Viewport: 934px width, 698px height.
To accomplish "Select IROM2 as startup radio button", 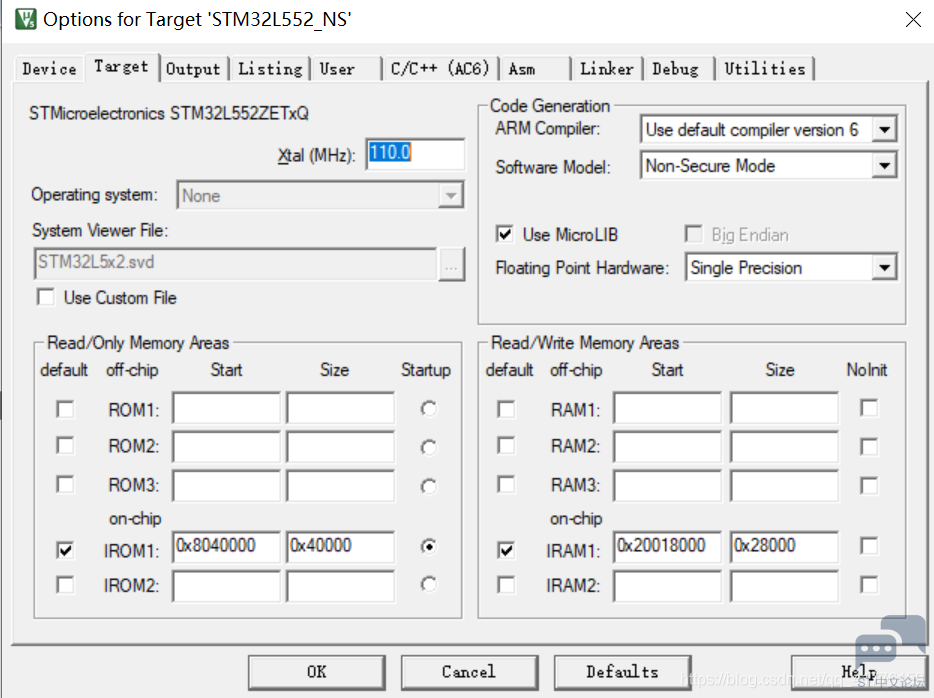I will pyautogui.click(x=428, y=584).
